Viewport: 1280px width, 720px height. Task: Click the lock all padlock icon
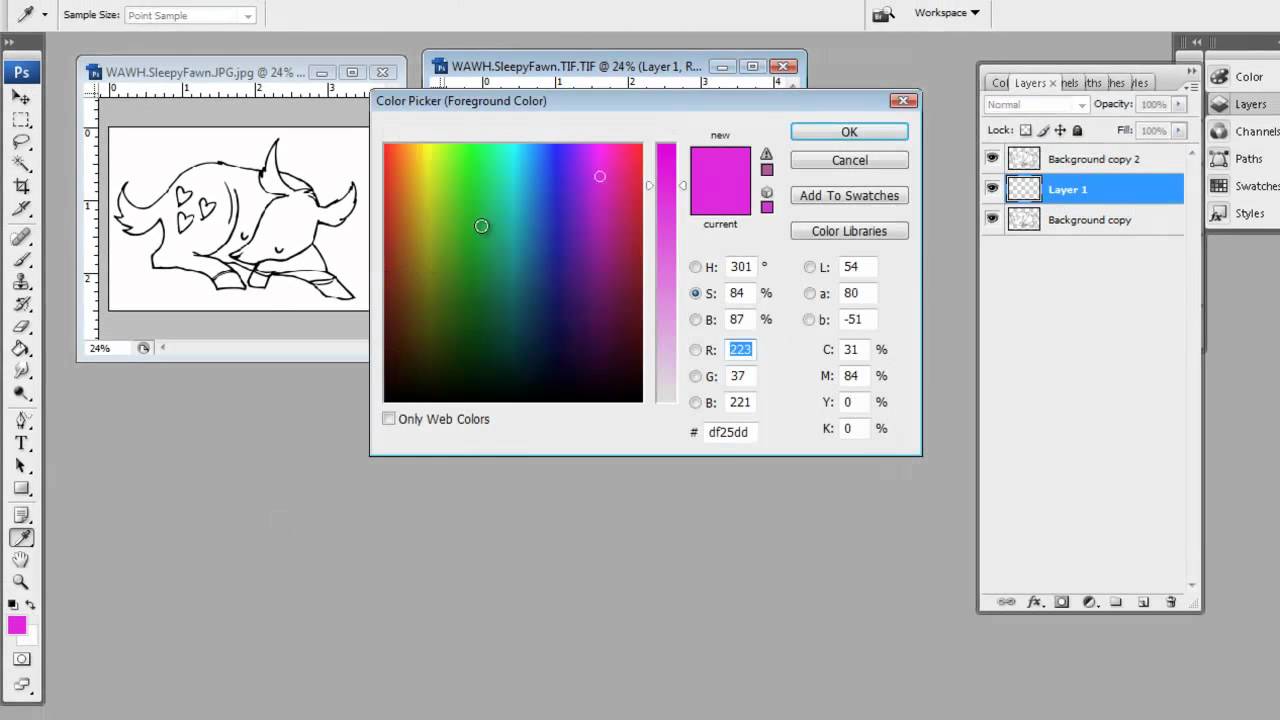point(1077,130)
